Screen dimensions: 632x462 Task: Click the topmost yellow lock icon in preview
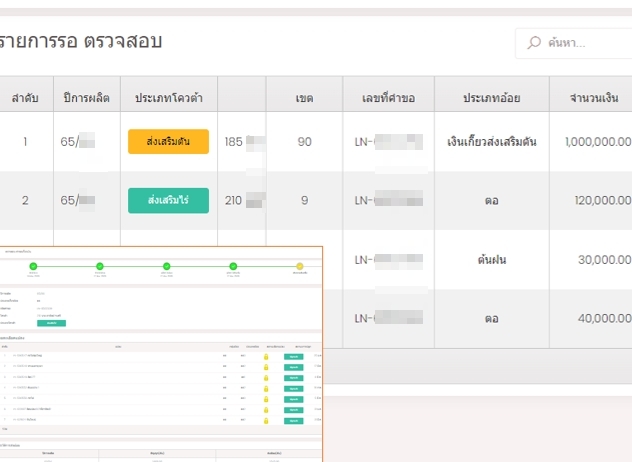(x=266, y=356)
